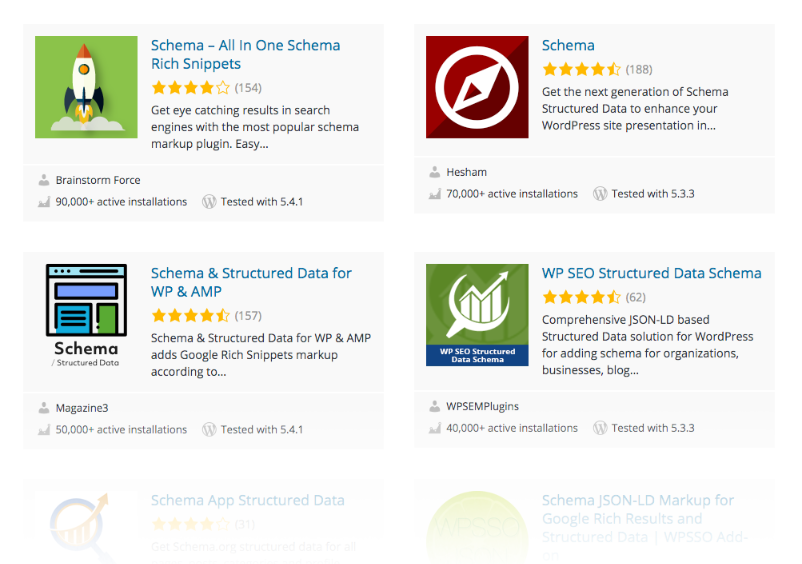Click the star rating showing 188 reviews
The height and width of the screenshot is (564, 802).
582,70
